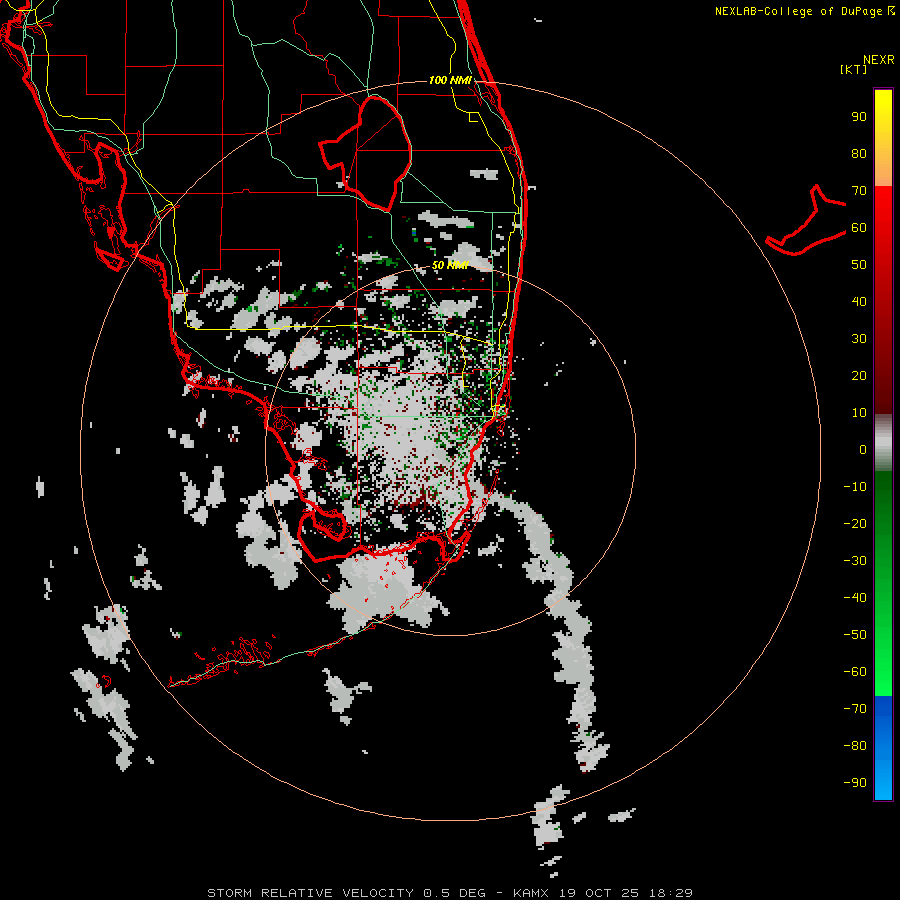Click the 40 value on the velocity scale

[859, 301]
